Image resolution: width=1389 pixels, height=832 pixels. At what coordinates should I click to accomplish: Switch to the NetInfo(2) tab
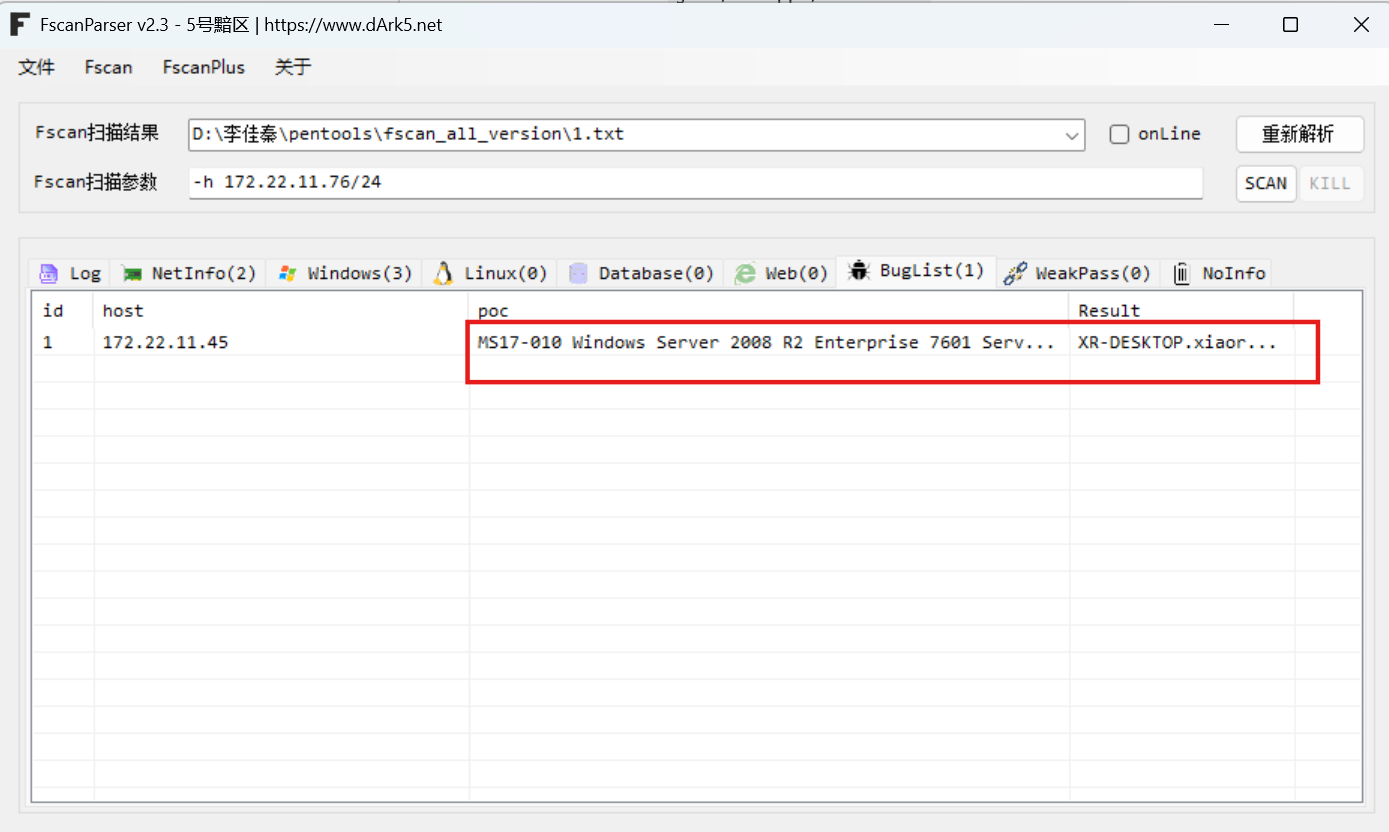[x=187, y=273]
